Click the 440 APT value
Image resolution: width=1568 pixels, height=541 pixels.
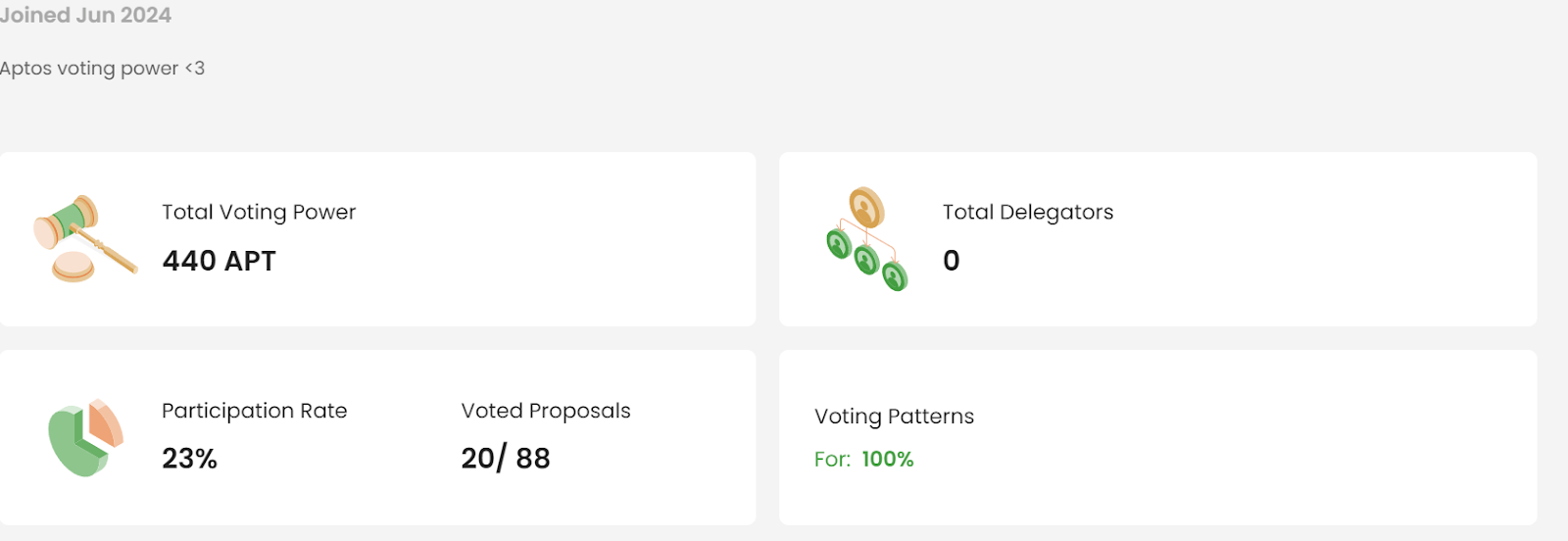220,261
